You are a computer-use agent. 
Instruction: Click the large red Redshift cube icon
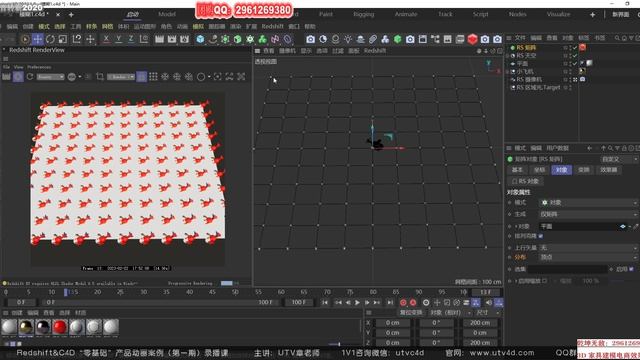(472, 39)
